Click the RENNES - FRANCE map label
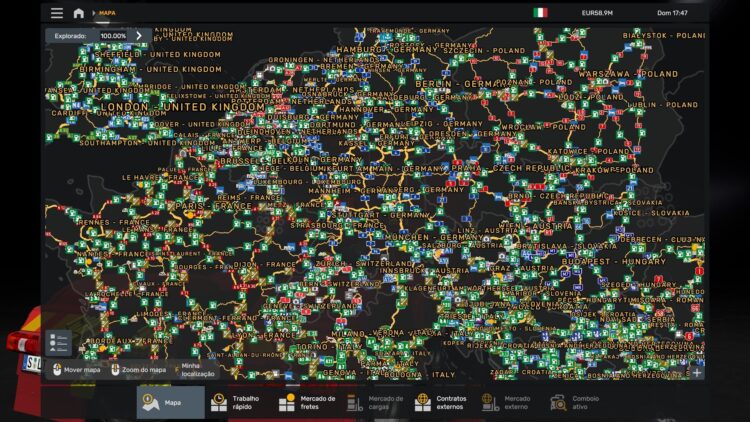Viewport: 750px width, 422px height. (x=114, y=222)
